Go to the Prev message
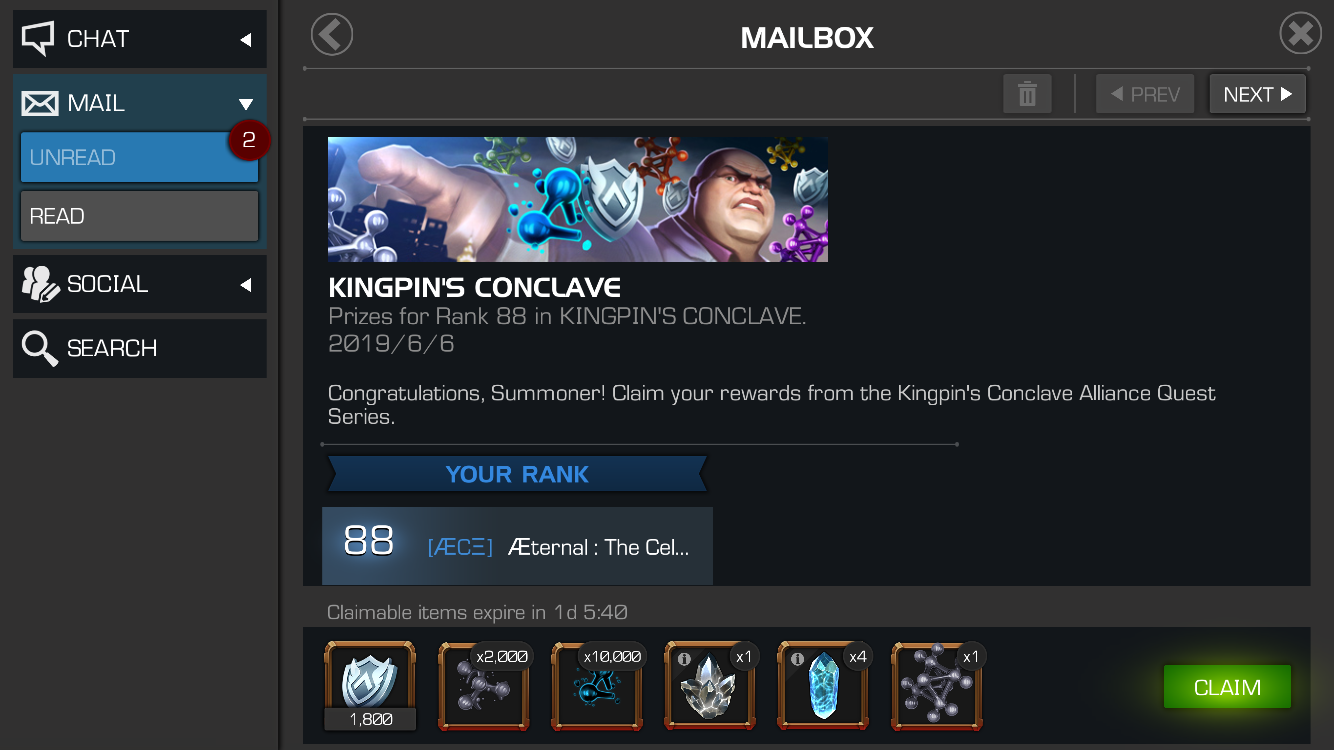The height and width of the screenshot is (750, 1334). pyautogui.click(x=1145, y=94)
